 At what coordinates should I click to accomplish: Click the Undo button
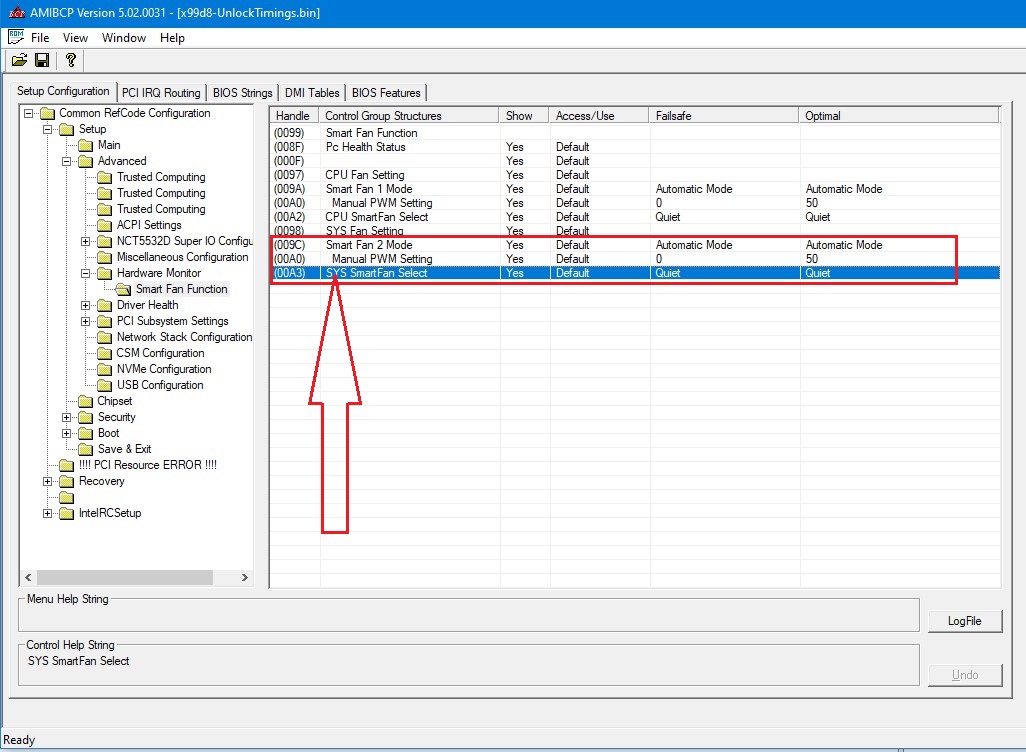pyautogui.click(x=964, y=675)
